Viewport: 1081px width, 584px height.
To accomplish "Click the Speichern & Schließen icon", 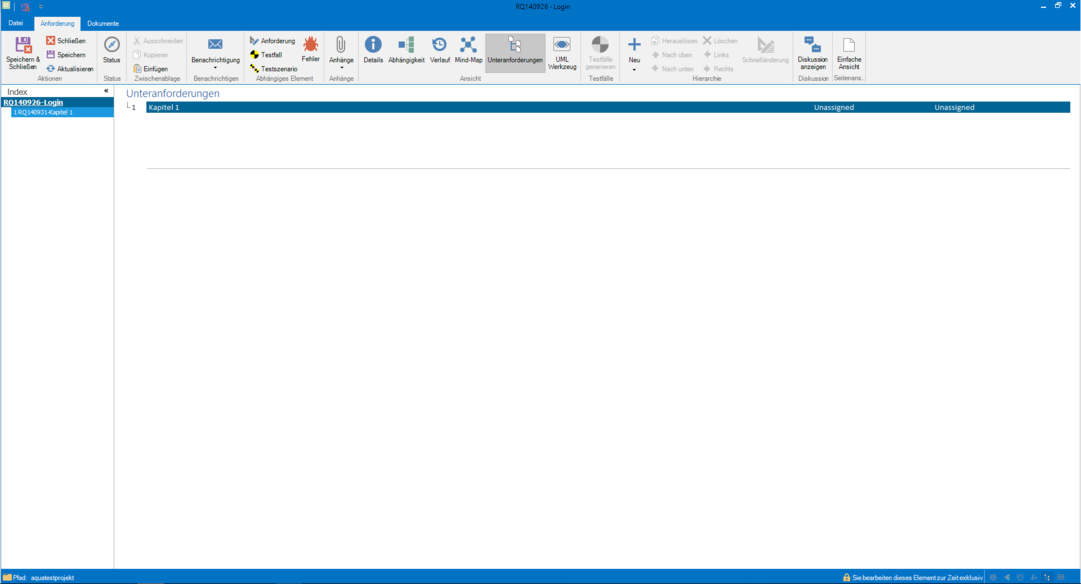I will 23,46.
